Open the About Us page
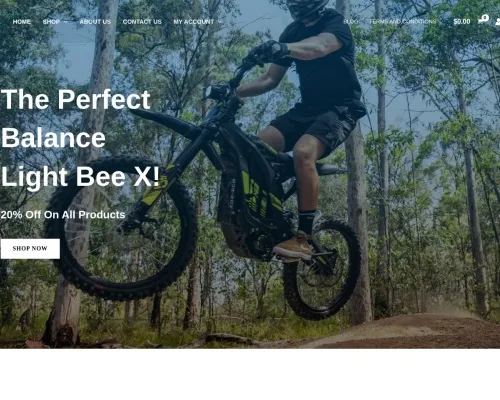 click(x=95, y=22)
